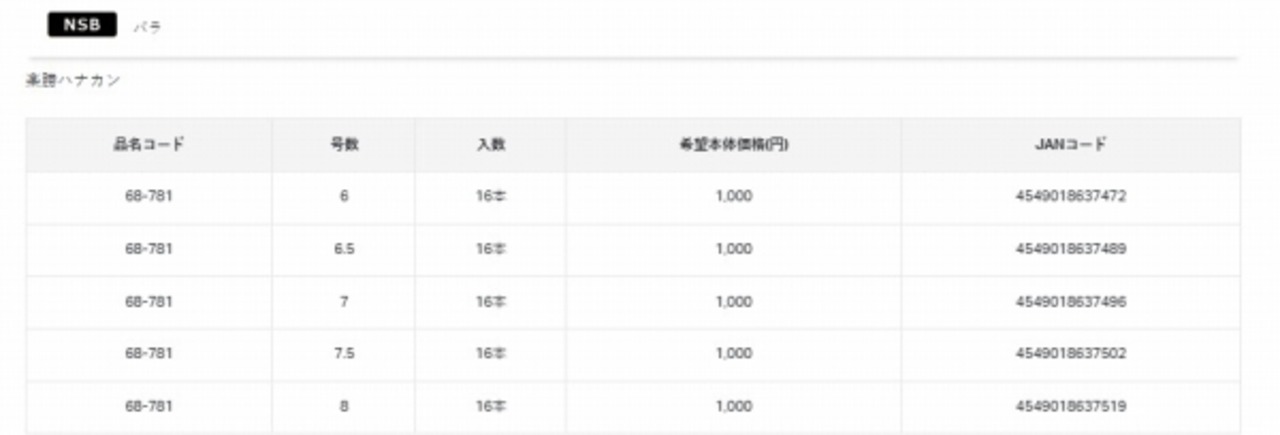Click JAN code 4549018637472
This screenshot has height=435, width=1280.
(x=1071, y=196)
